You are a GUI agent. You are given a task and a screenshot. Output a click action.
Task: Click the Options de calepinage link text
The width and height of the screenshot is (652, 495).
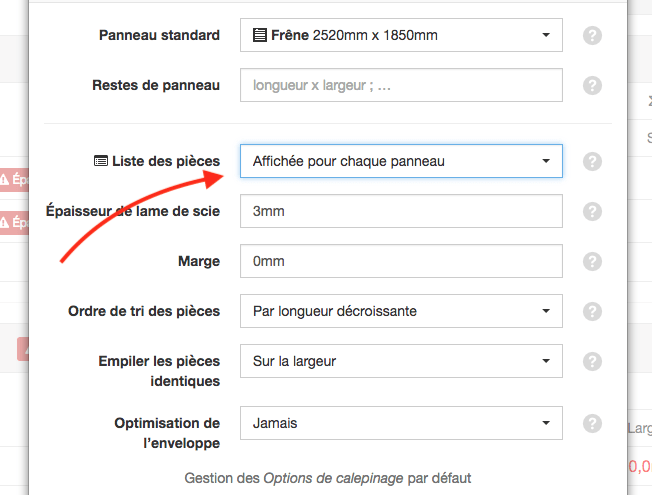pos(333,478)
